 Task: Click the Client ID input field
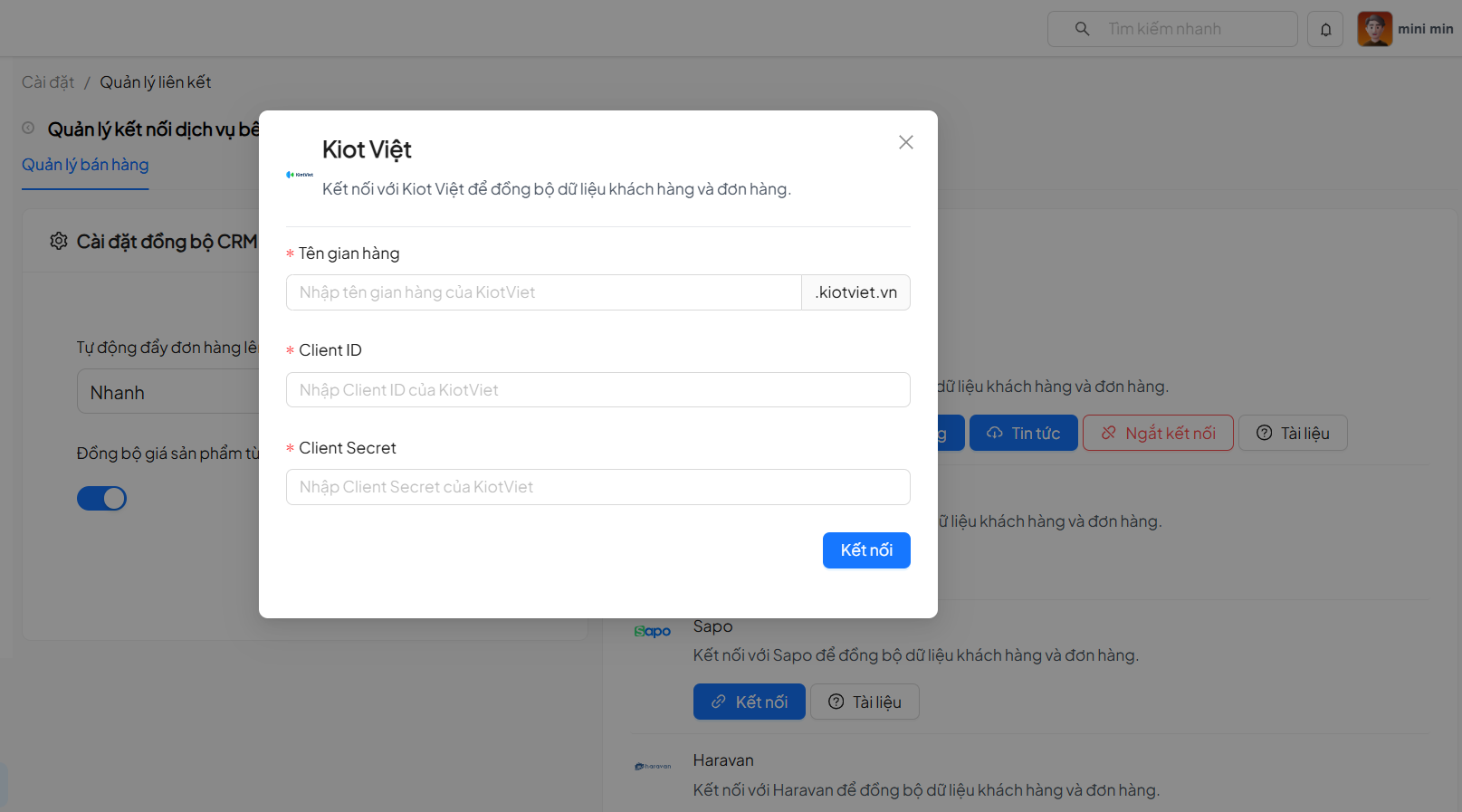[597, 390]
